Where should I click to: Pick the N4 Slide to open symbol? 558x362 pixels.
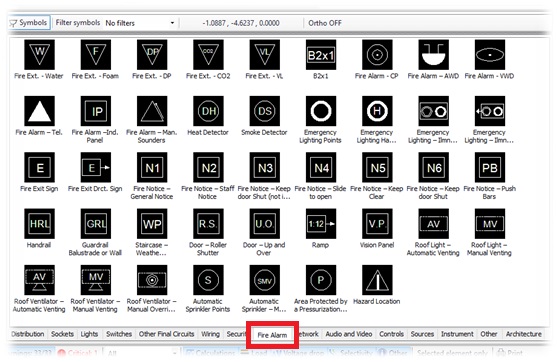point(321,167)
